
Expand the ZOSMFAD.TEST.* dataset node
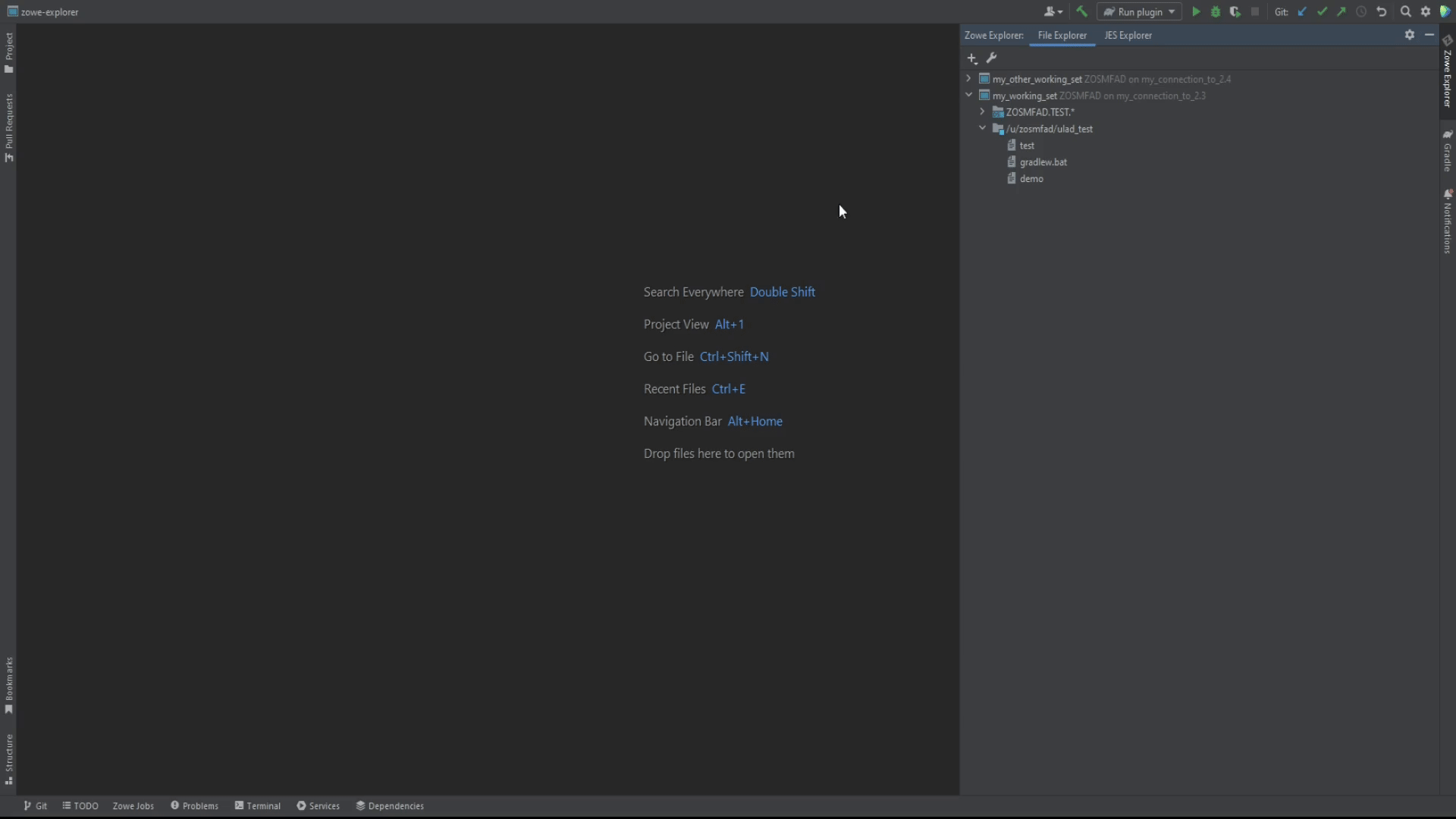[x=982, y=111]
